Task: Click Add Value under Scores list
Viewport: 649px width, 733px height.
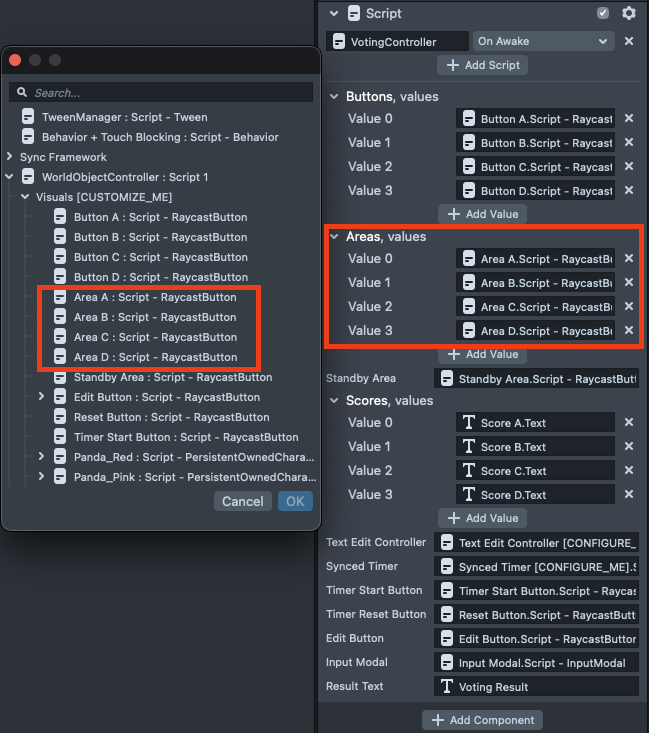Action: (x=483, y=518)
